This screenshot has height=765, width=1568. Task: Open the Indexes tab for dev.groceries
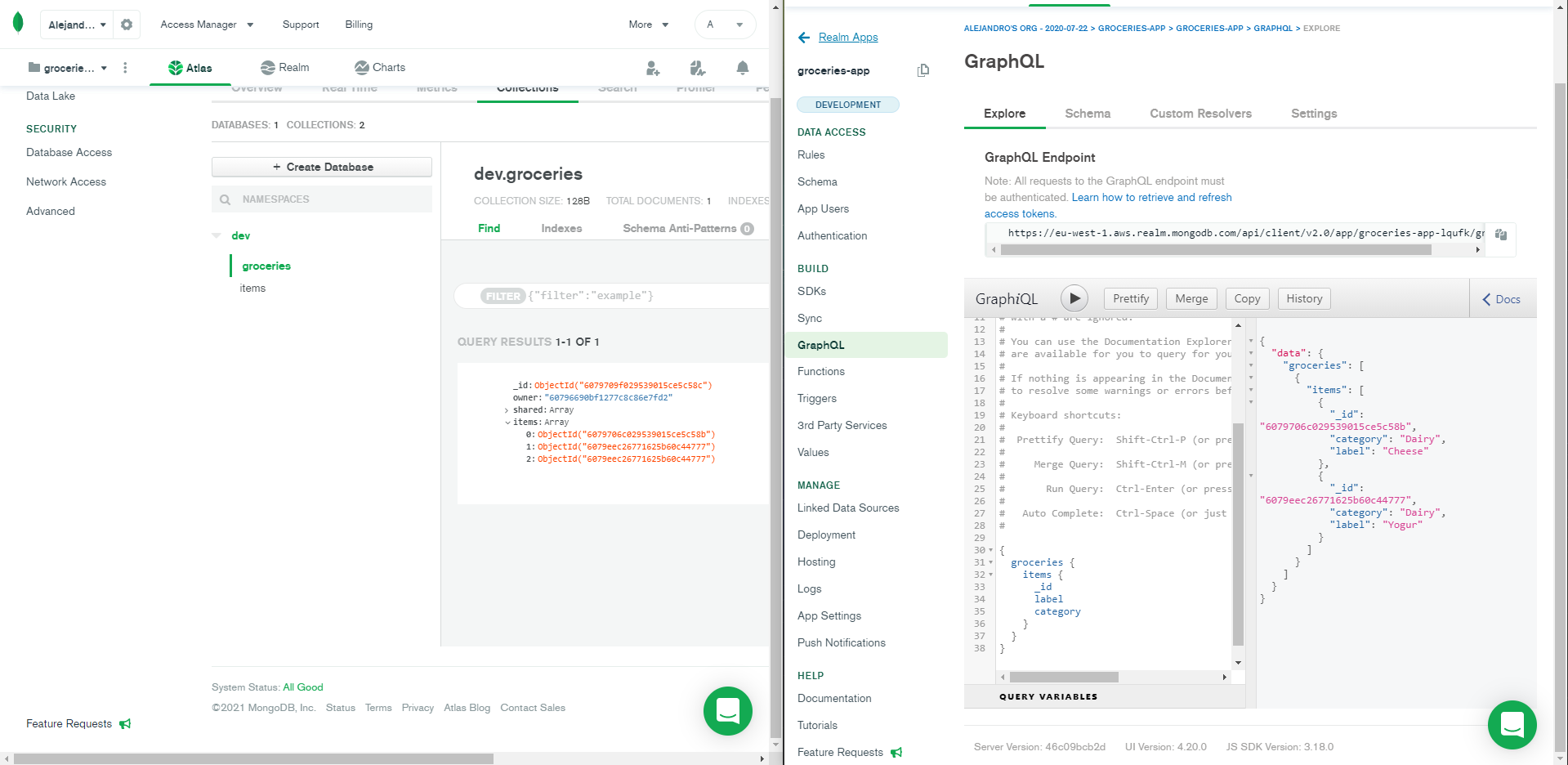coord(561,228)
